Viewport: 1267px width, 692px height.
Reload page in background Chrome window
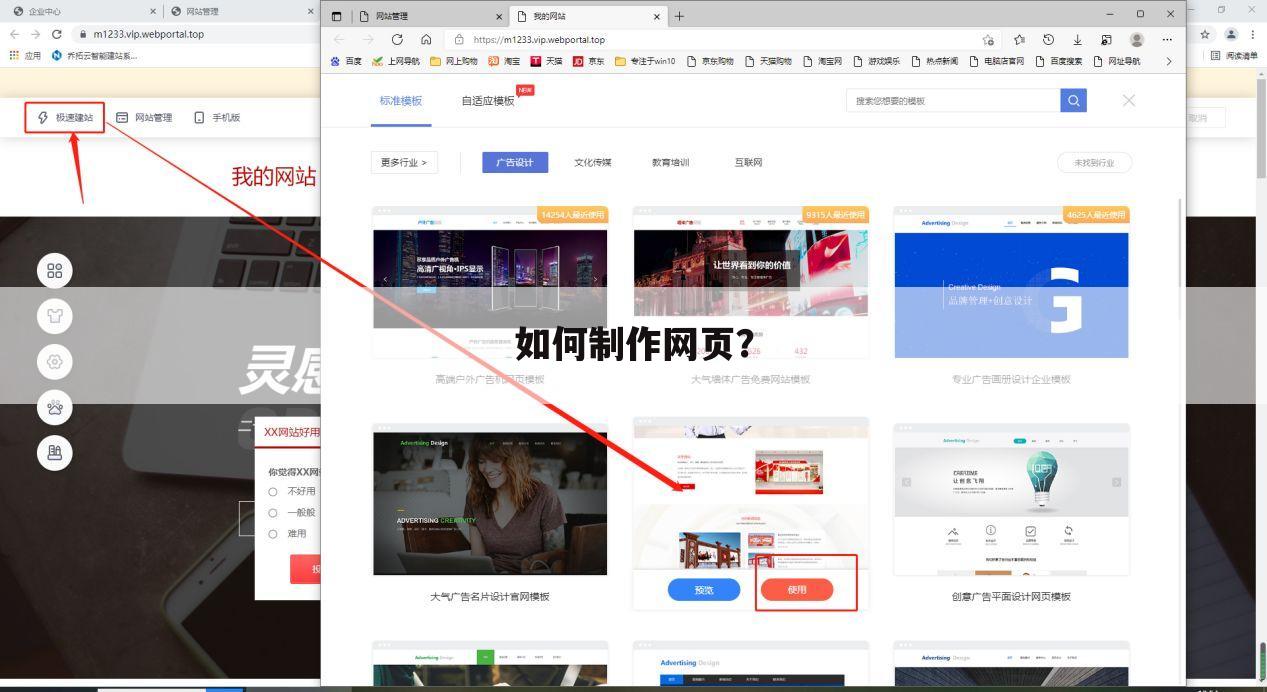coord(57,34)
